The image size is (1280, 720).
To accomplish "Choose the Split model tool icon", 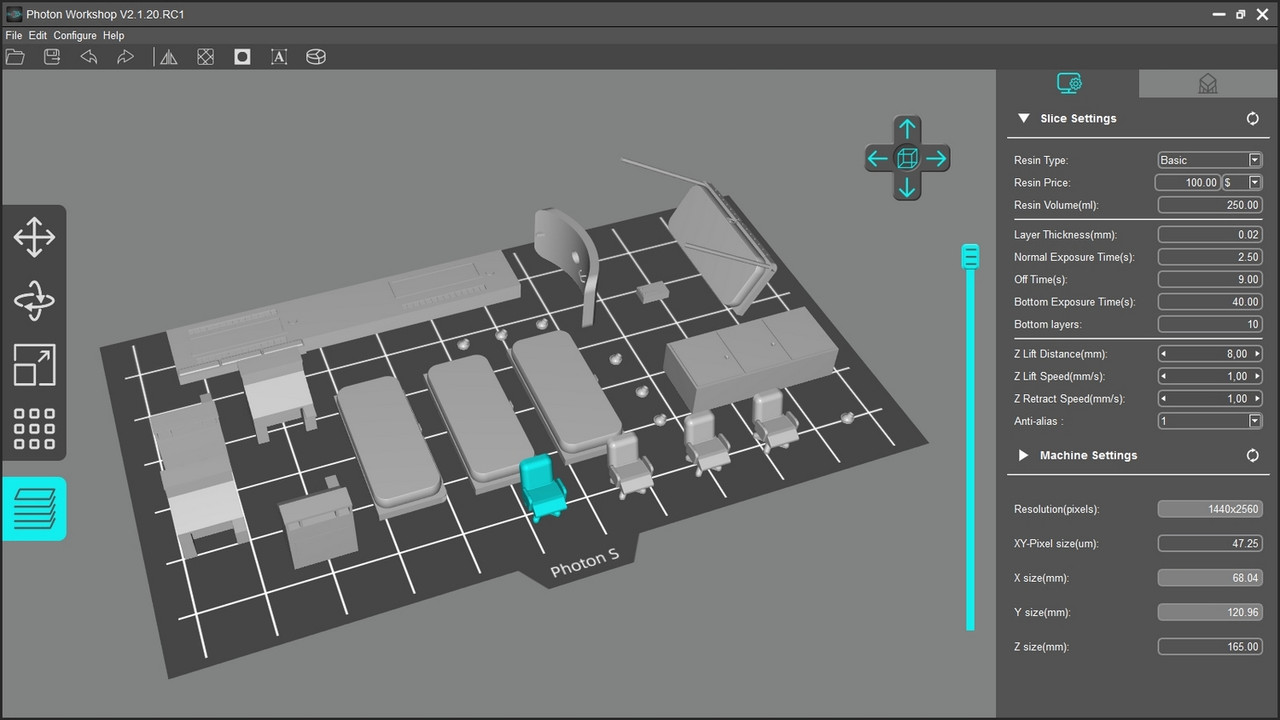I will (x=316, y=57).
